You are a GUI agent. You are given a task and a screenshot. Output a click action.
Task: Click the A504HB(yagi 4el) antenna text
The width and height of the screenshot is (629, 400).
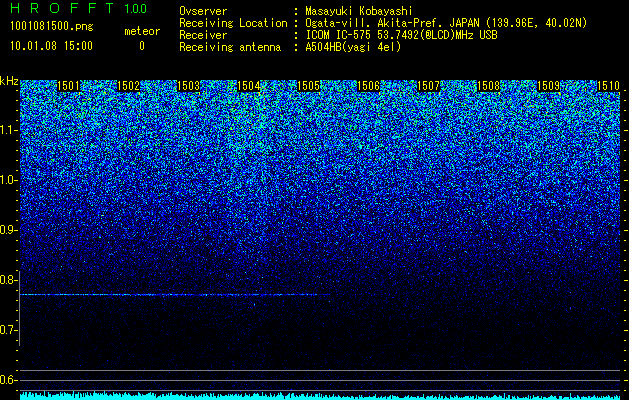coord(353,47)
